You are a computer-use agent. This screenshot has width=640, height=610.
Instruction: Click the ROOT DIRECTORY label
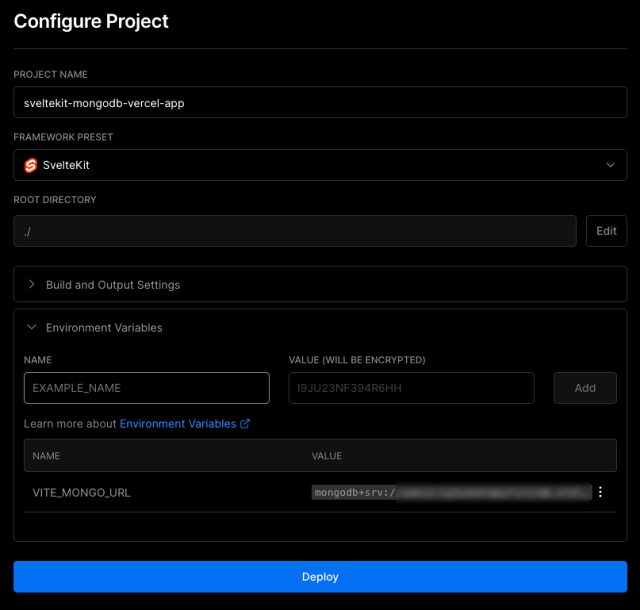(x=55, y=200)
